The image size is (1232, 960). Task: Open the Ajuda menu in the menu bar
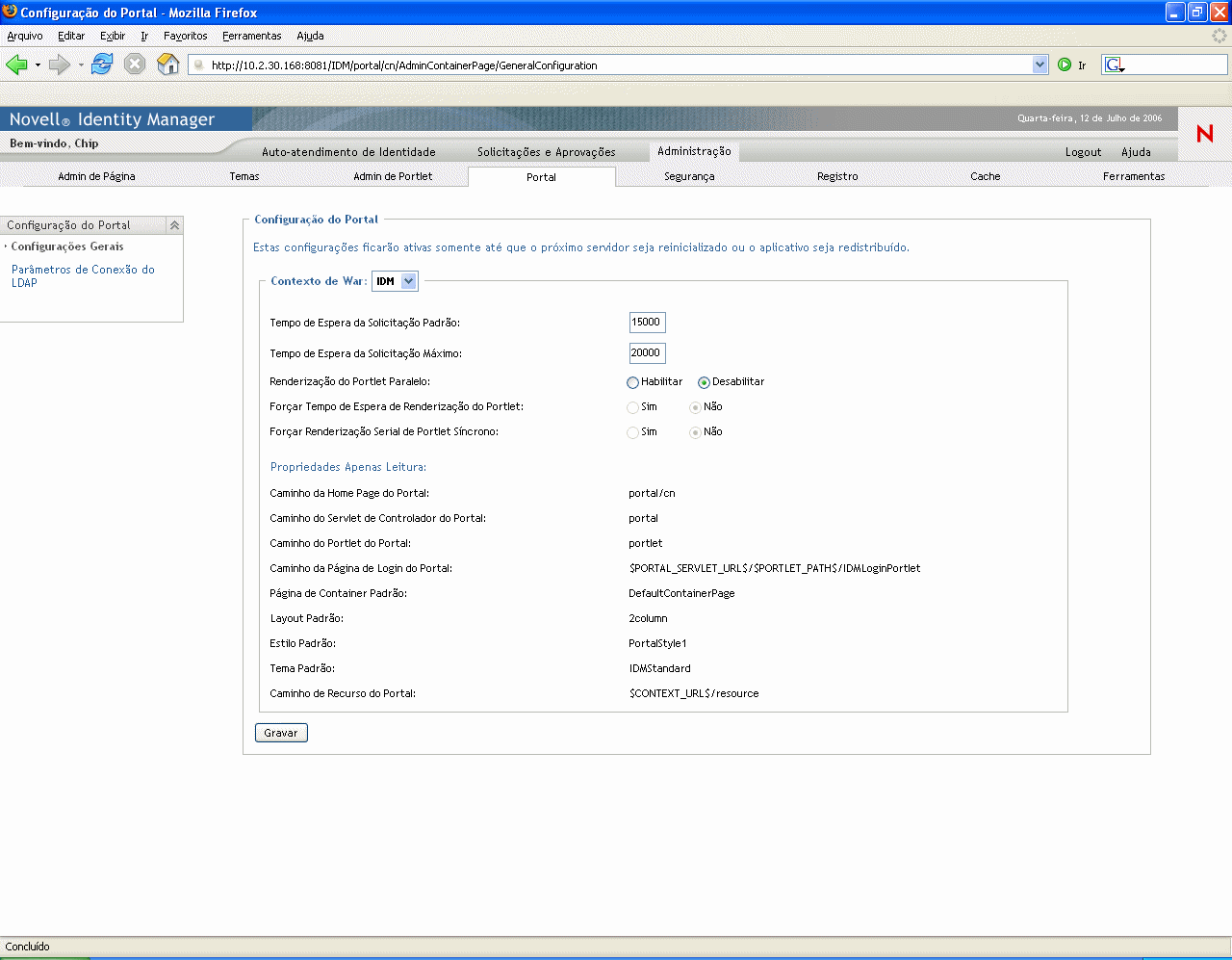[x=310, y=36]
